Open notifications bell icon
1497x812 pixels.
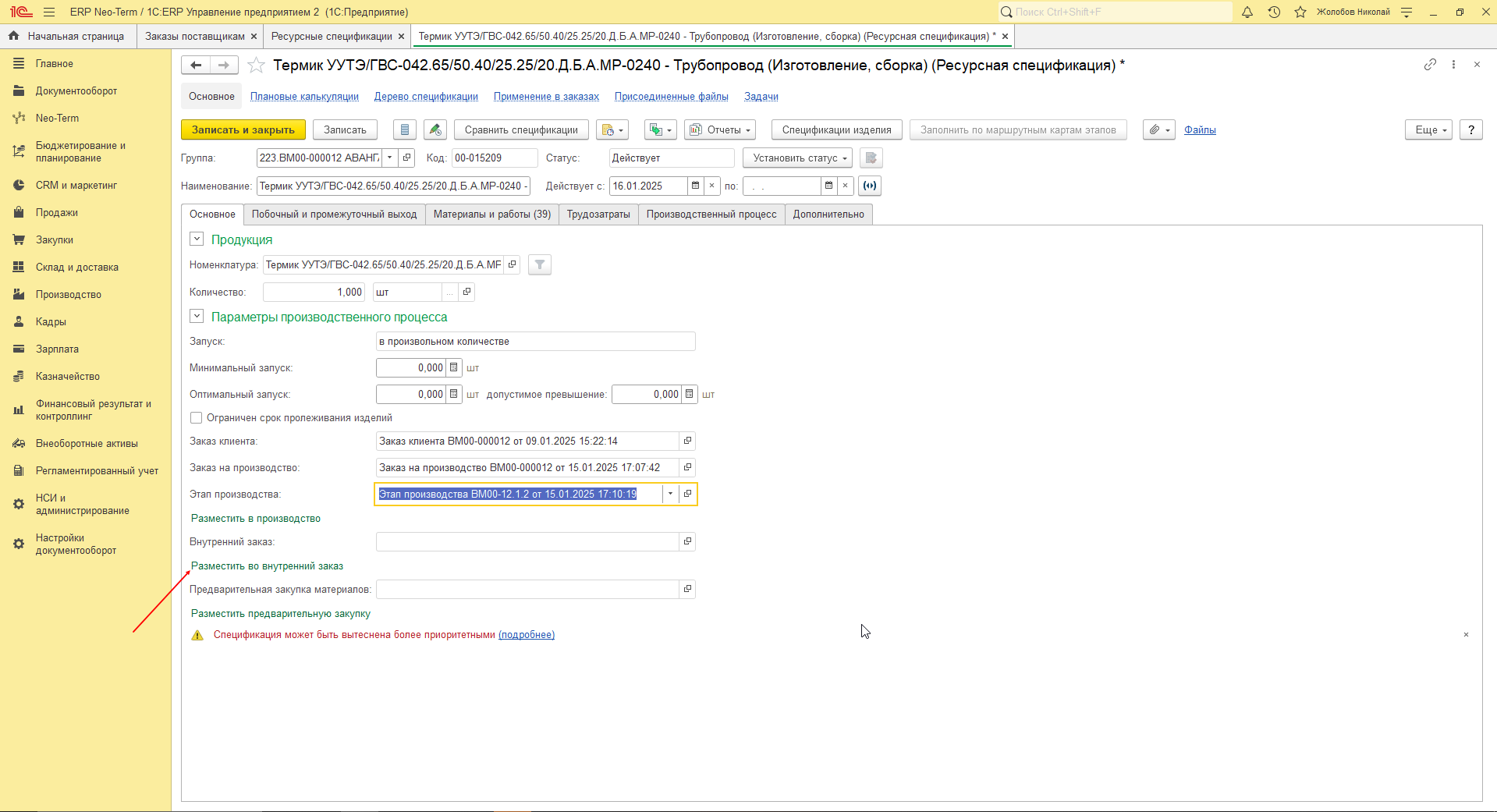(1247, 12)
